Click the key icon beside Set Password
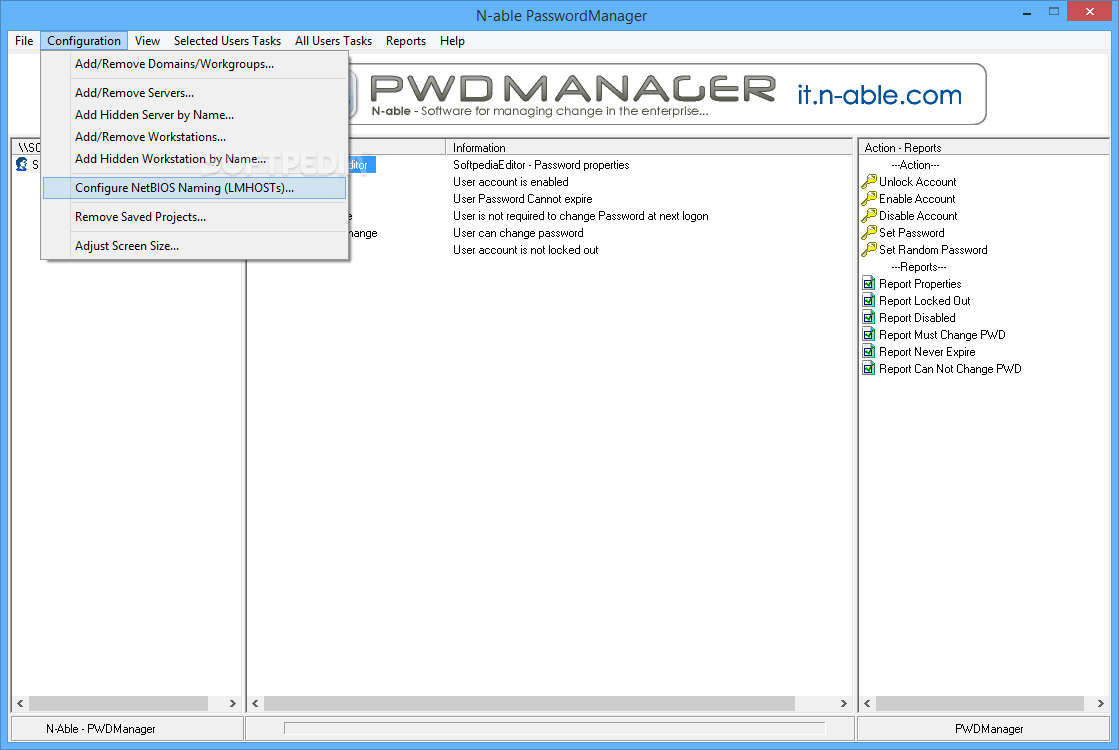The height and width of the screenshot is (750, 1119). click(x=869, y=233)
